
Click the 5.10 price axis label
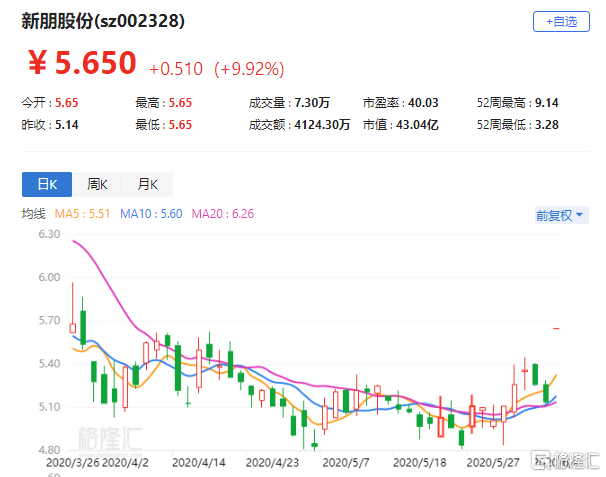pos(49,407)
